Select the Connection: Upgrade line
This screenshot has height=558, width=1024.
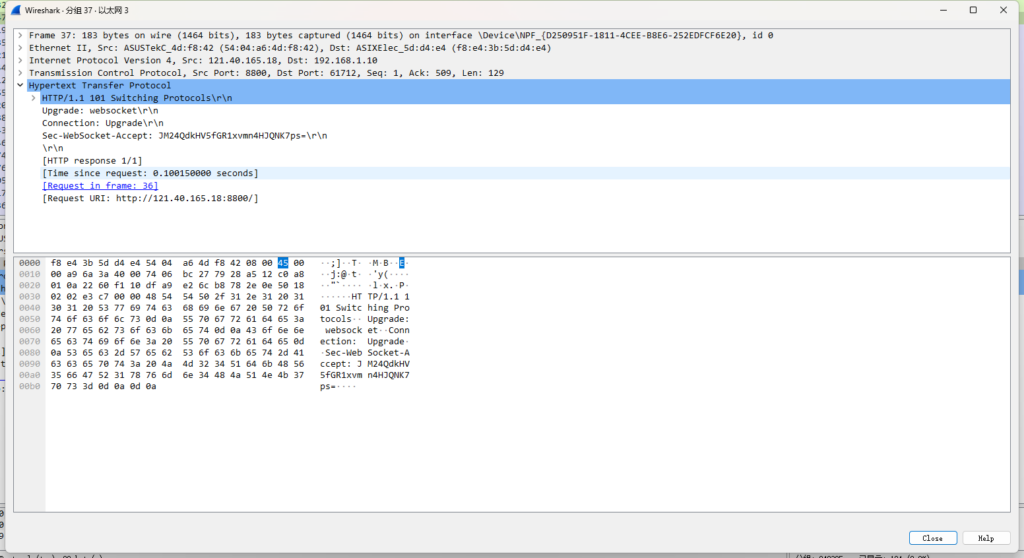(x=103, y=123)
